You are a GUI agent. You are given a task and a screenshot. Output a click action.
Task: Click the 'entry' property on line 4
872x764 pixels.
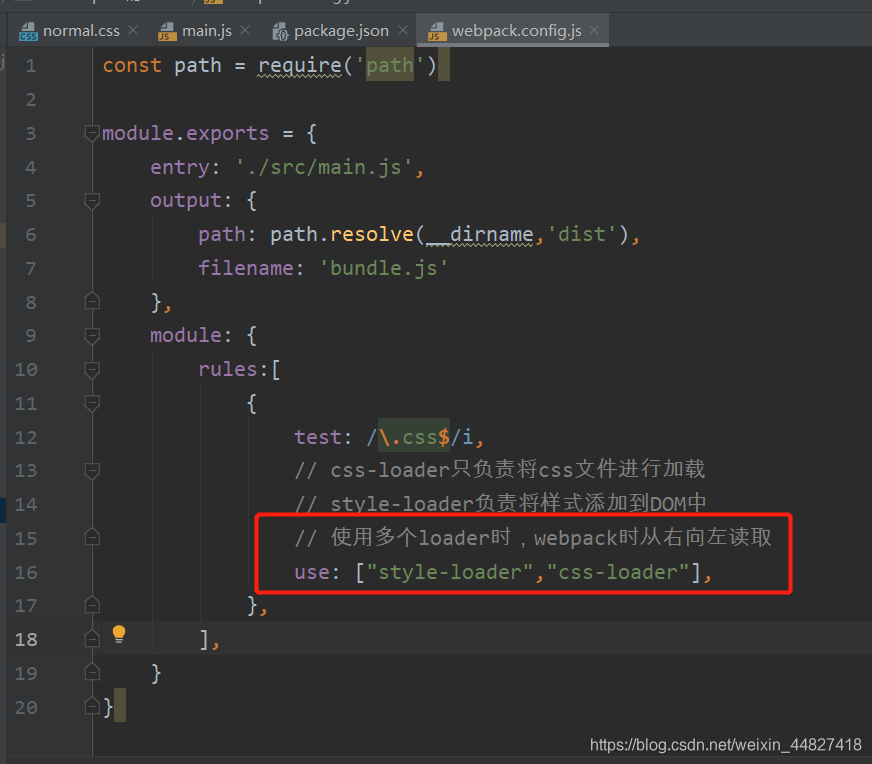tap(180, 167)
